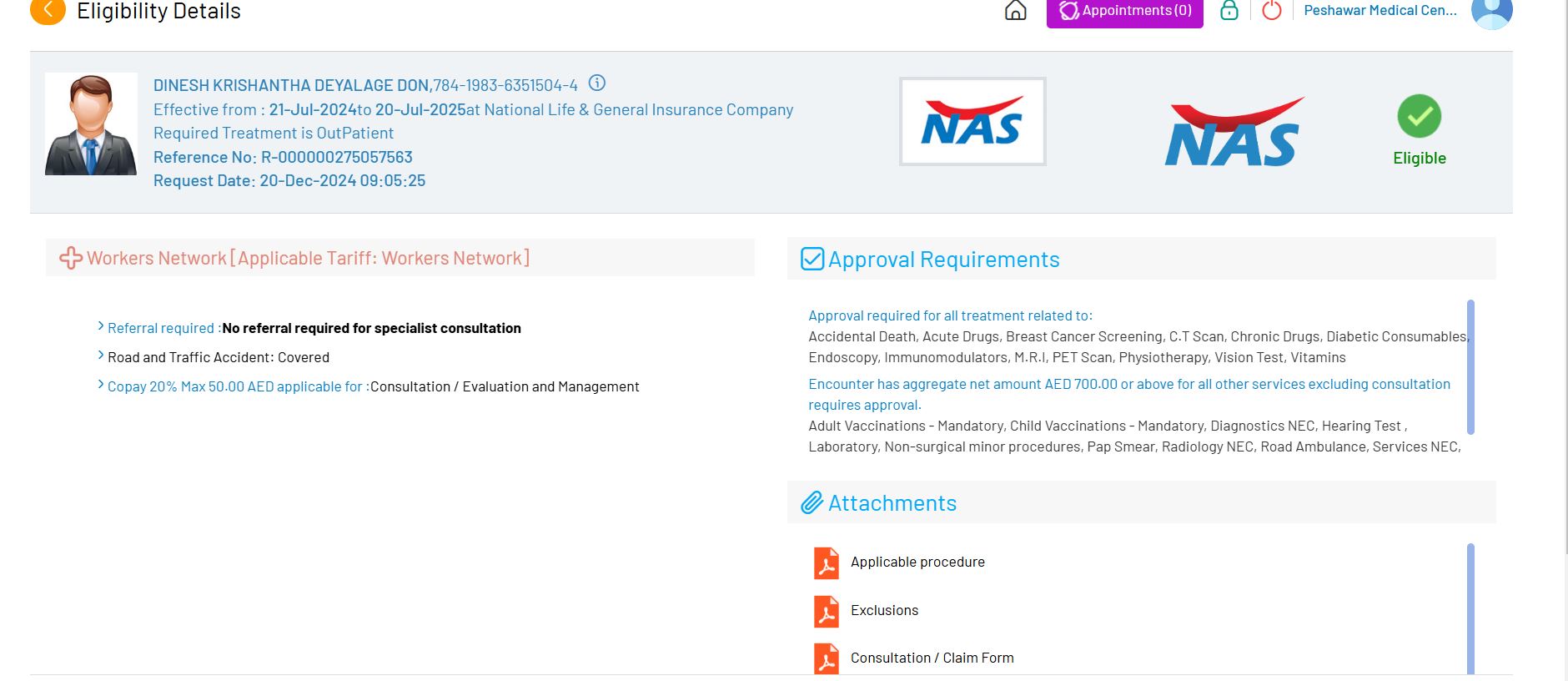
Task: Click the Approval Requirements checkbox icon
Action: click(x=812, y=260)
